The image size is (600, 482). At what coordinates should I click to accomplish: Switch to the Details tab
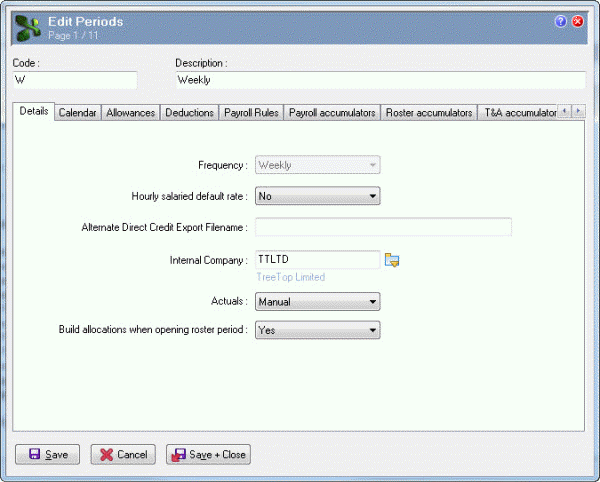[x=34, y=111]
